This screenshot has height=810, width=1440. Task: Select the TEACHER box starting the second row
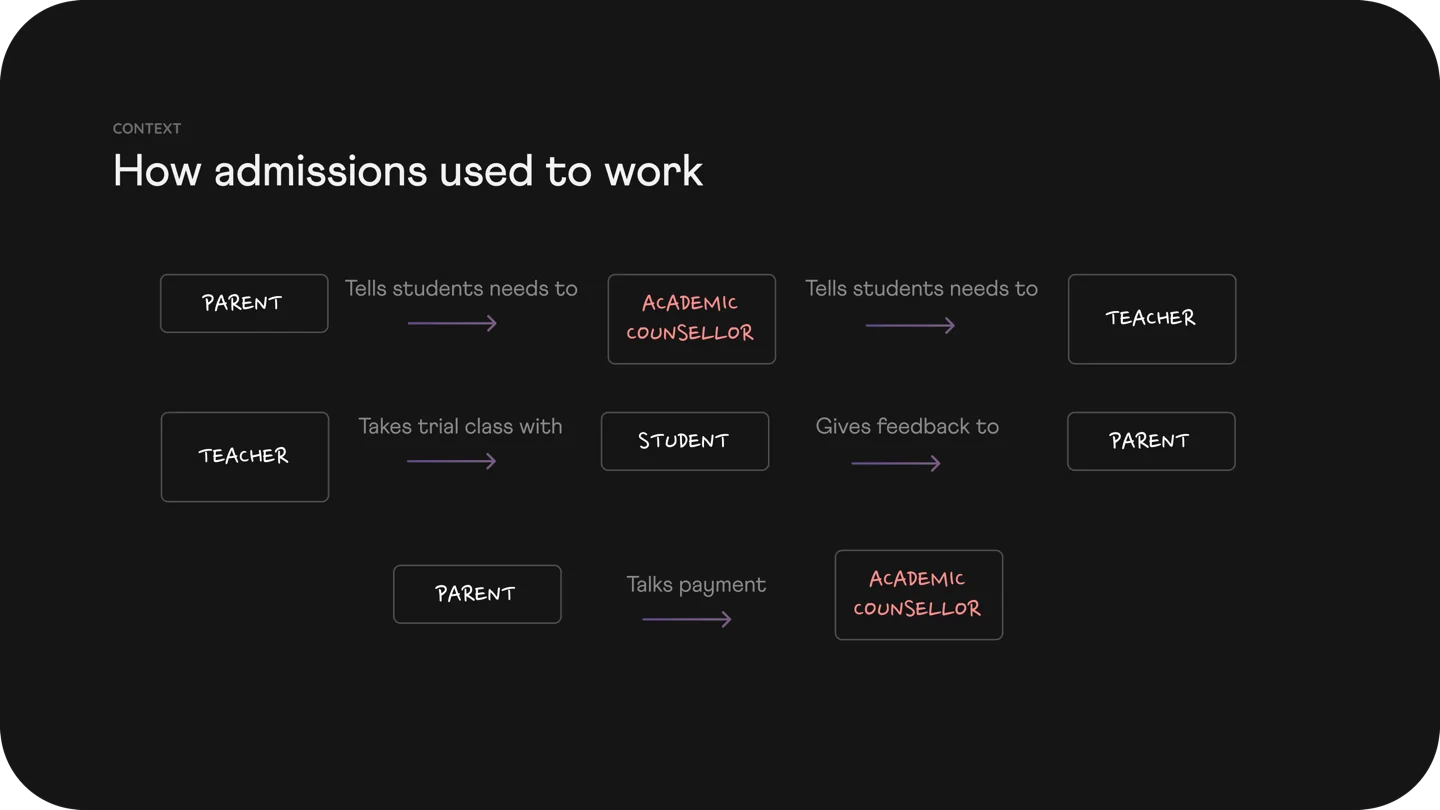click(245, 457)
